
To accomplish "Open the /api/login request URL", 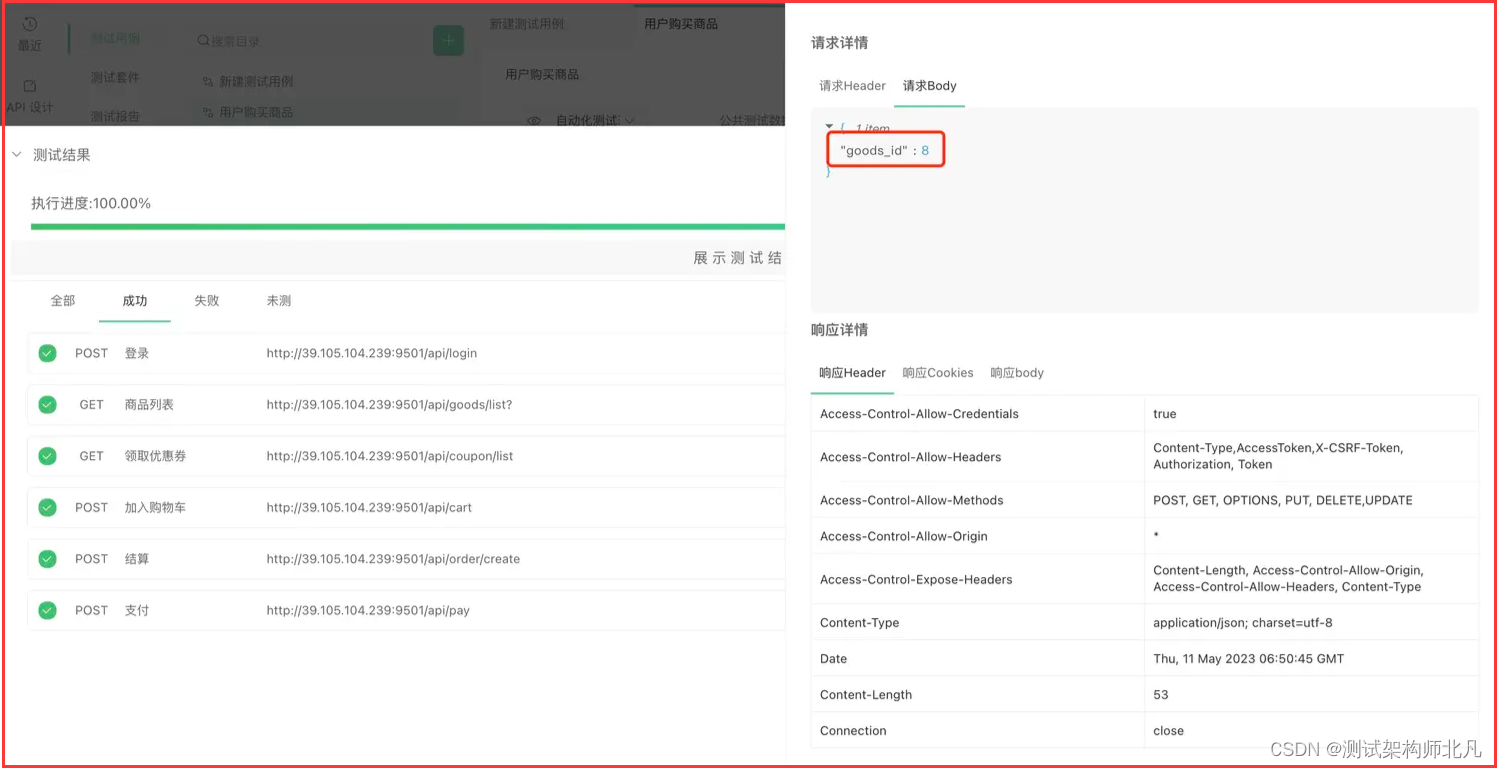I will coord(372,353).
